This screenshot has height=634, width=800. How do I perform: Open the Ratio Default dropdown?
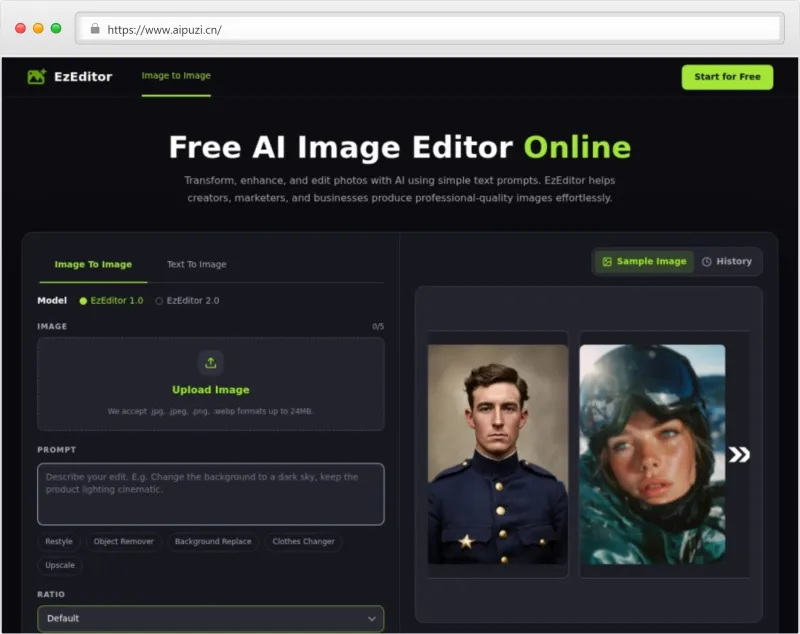click(211, 618)
